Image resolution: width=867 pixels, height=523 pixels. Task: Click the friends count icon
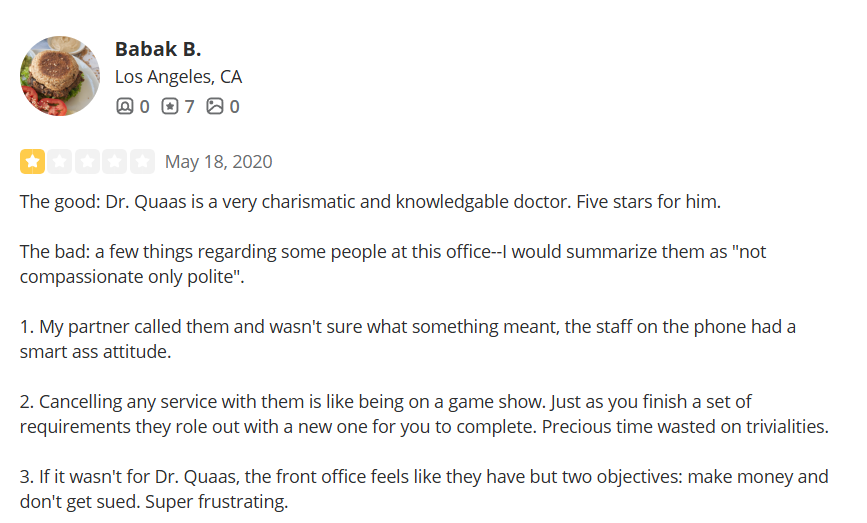[124, 106]
